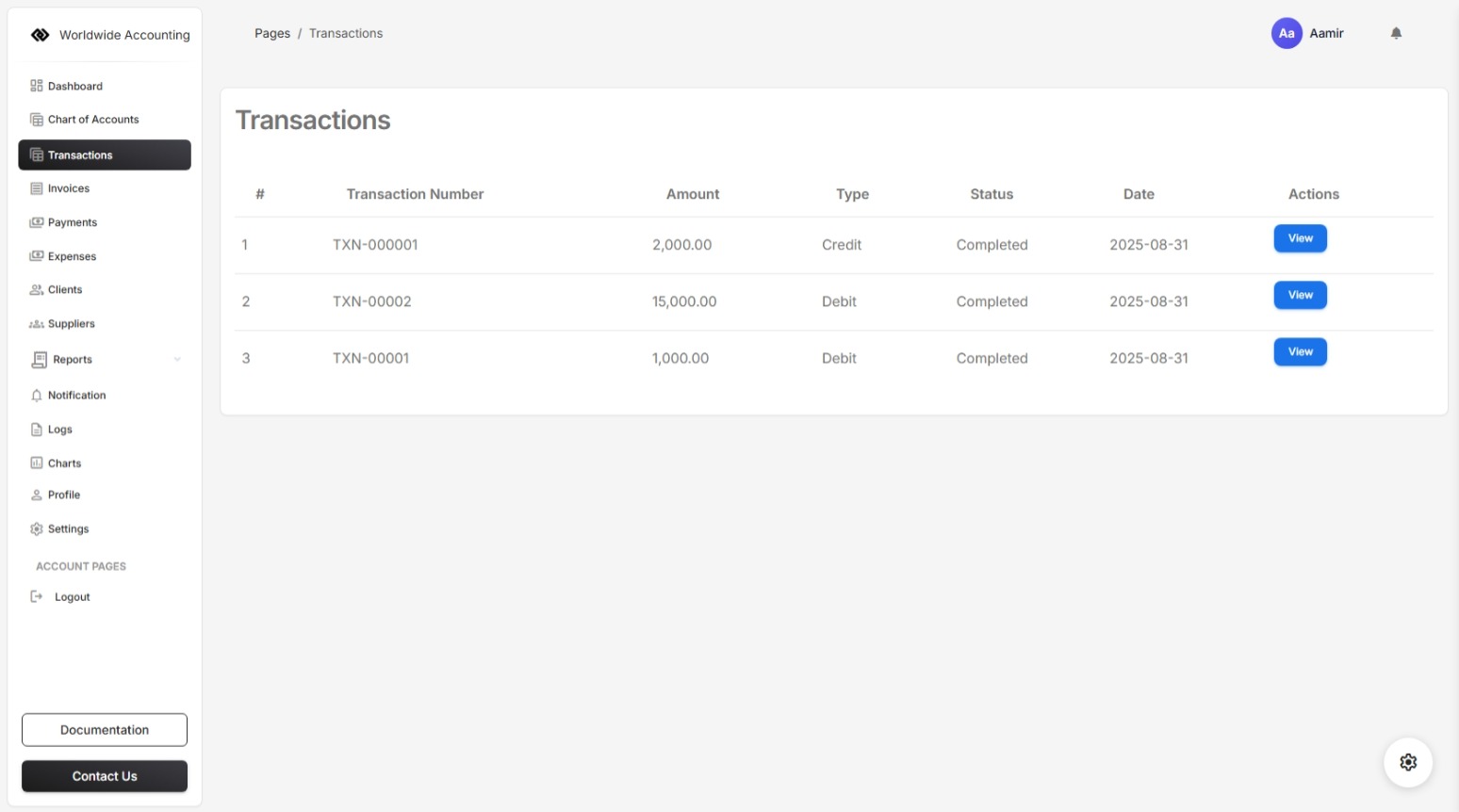Click the Aamir user avatar
This screenshot has width=1459, height=812.
1286,33
